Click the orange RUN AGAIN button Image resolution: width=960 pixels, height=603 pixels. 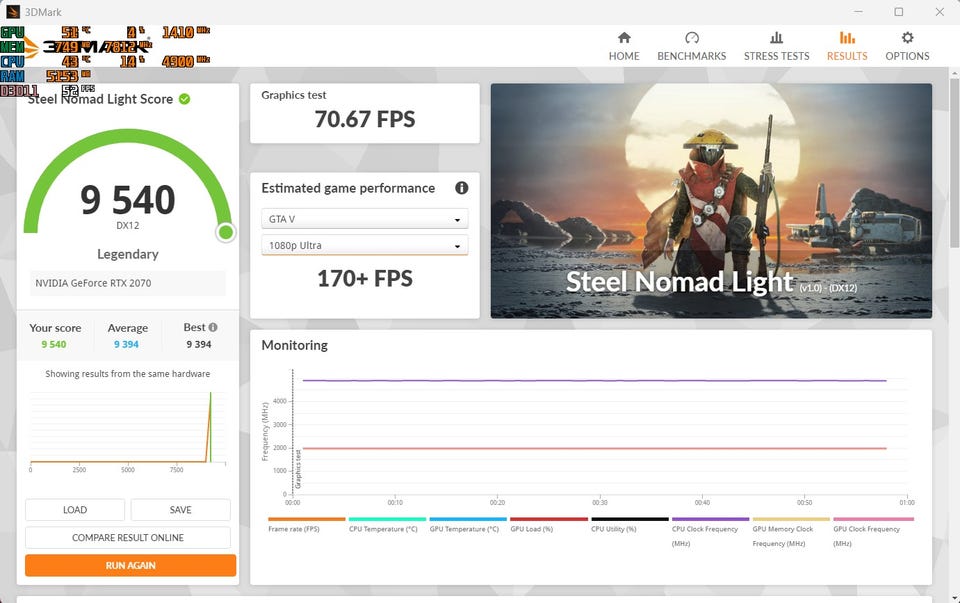(130, 565)
